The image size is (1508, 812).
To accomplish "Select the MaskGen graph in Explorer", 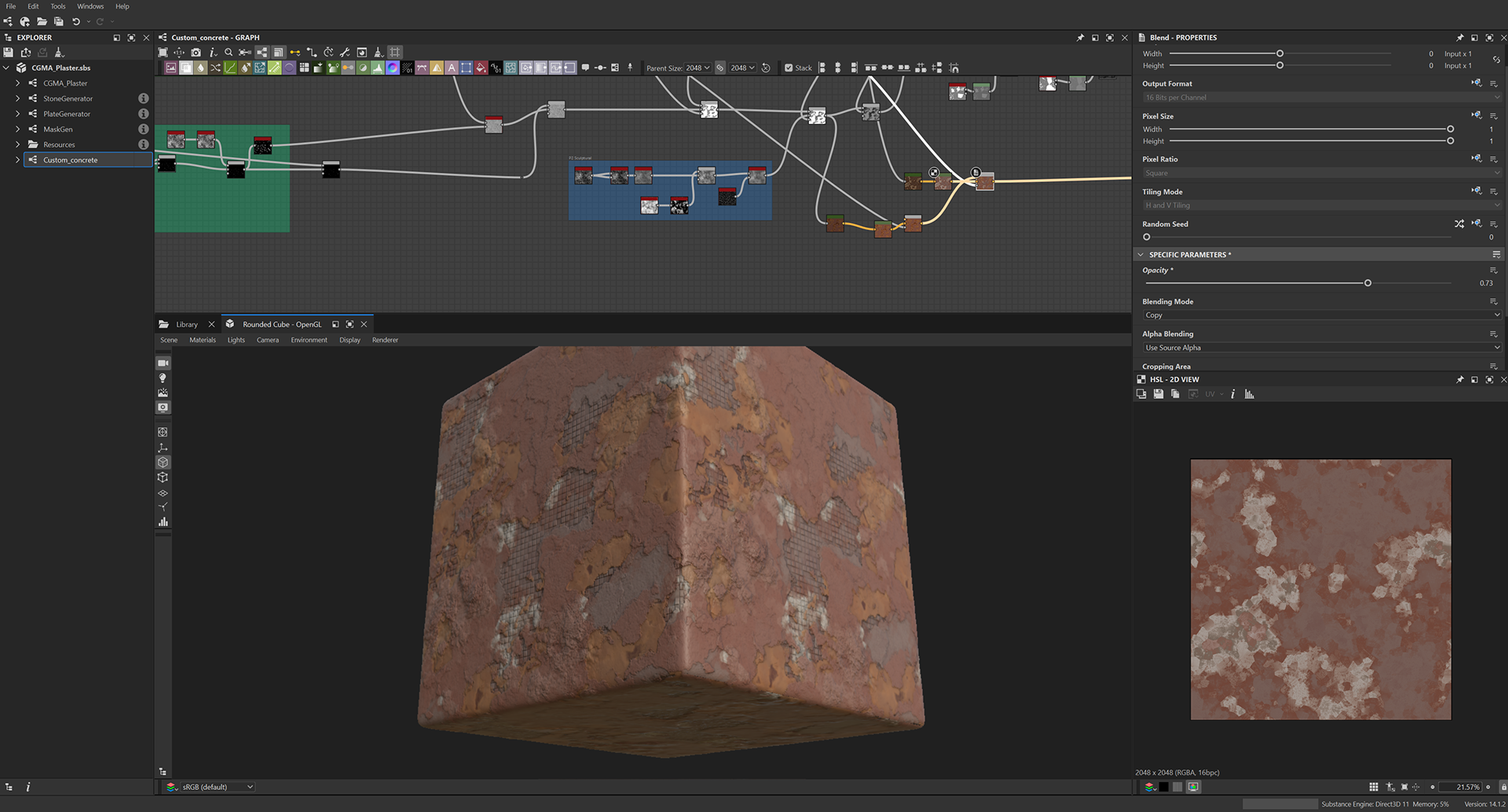I will 58,130.
